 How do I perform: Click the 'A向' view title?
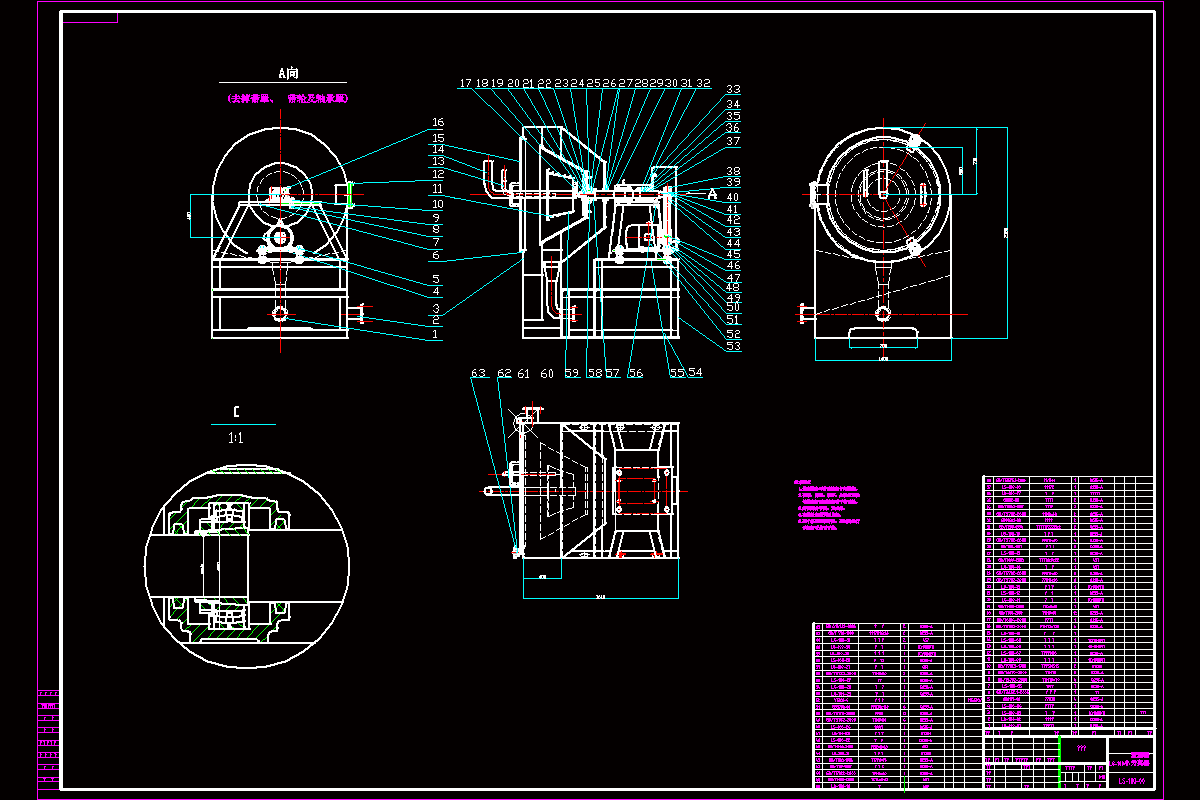(288, 73)
